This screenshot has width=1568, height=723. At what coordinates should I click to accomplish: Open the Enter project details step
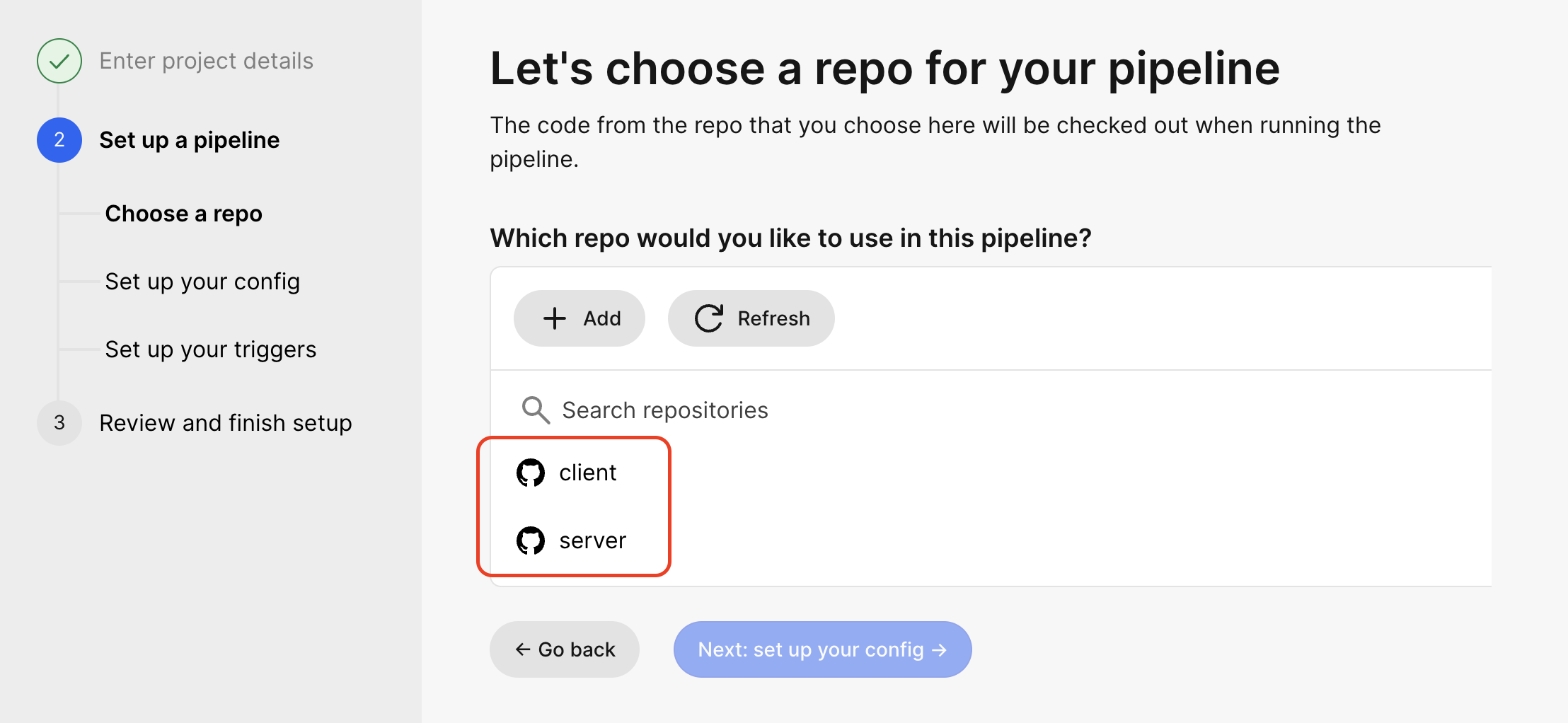tap(206, 61)
